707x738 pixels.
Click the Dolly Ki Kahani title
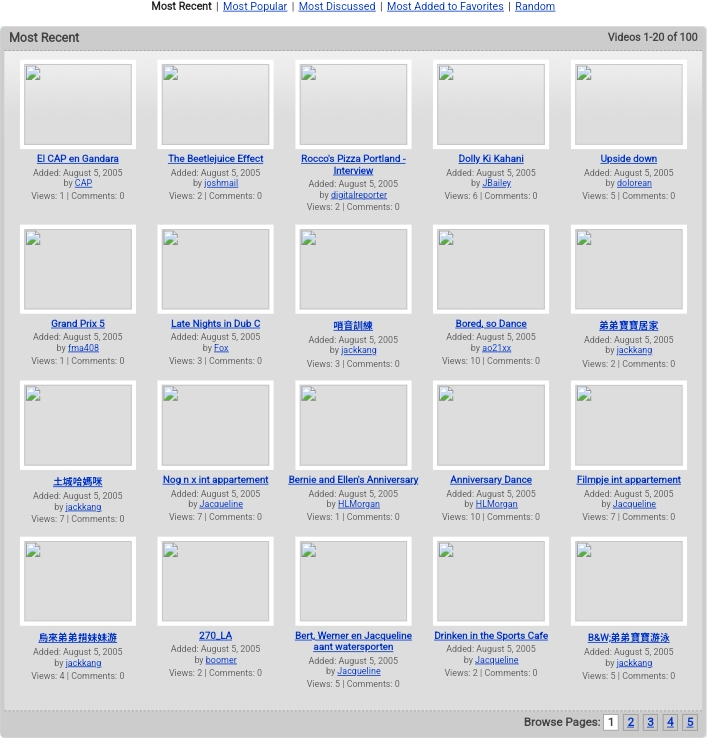click(x=491, y=159)
